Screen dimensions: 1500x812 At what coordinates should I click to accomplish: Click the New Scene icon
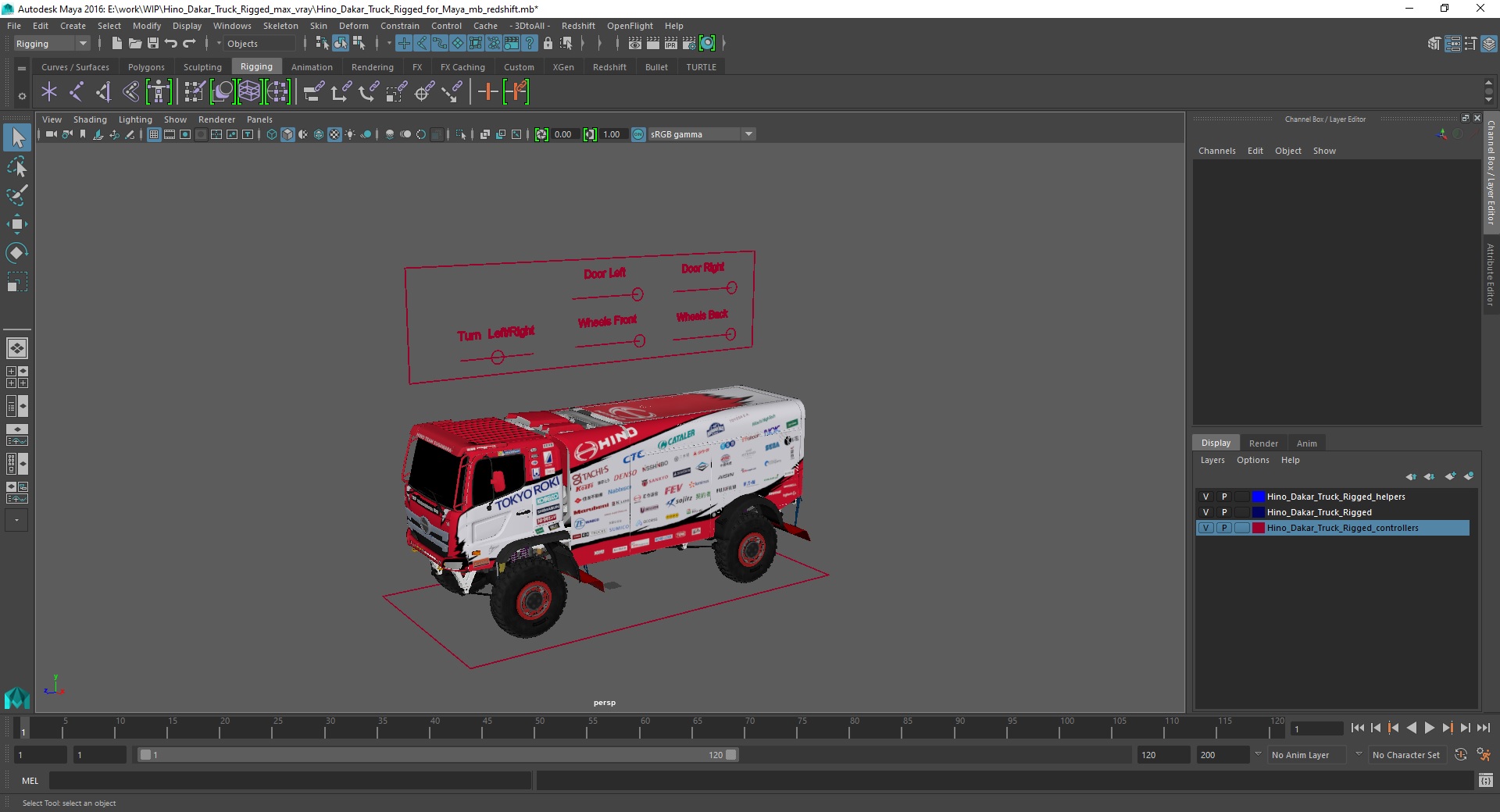116,44
